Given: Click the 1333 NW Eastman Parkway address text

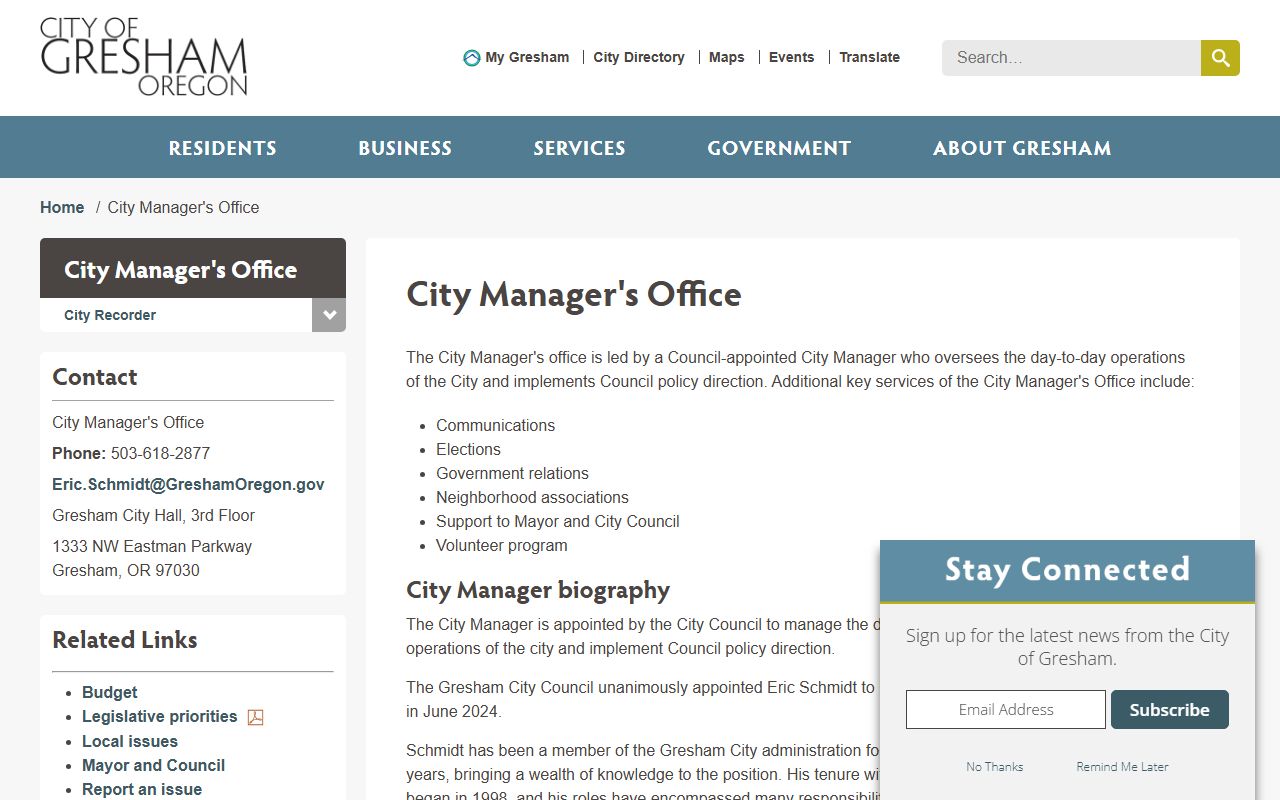Looking at the screenshot, I should pyautogui.click(x=152, y=546).
